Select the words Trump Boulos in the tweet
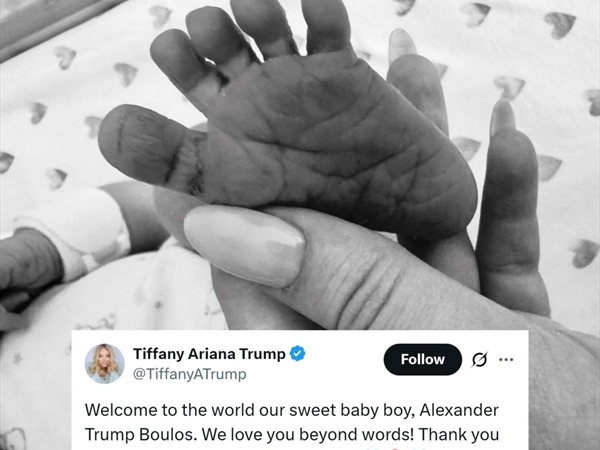 point(140,435)
